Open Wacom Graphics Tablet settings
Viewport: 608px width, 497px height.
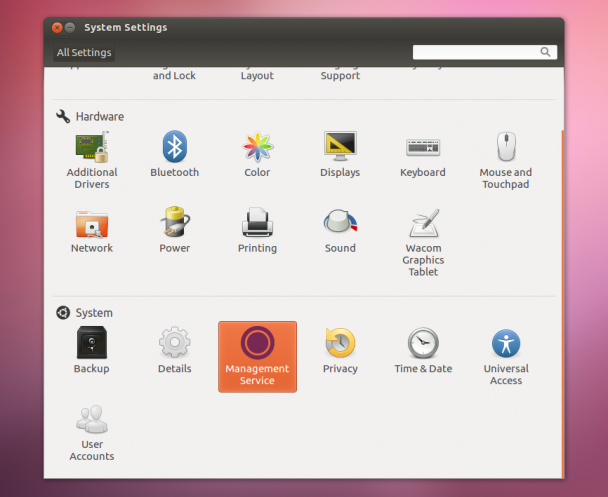pyautogui.click(x=423, y=242)
